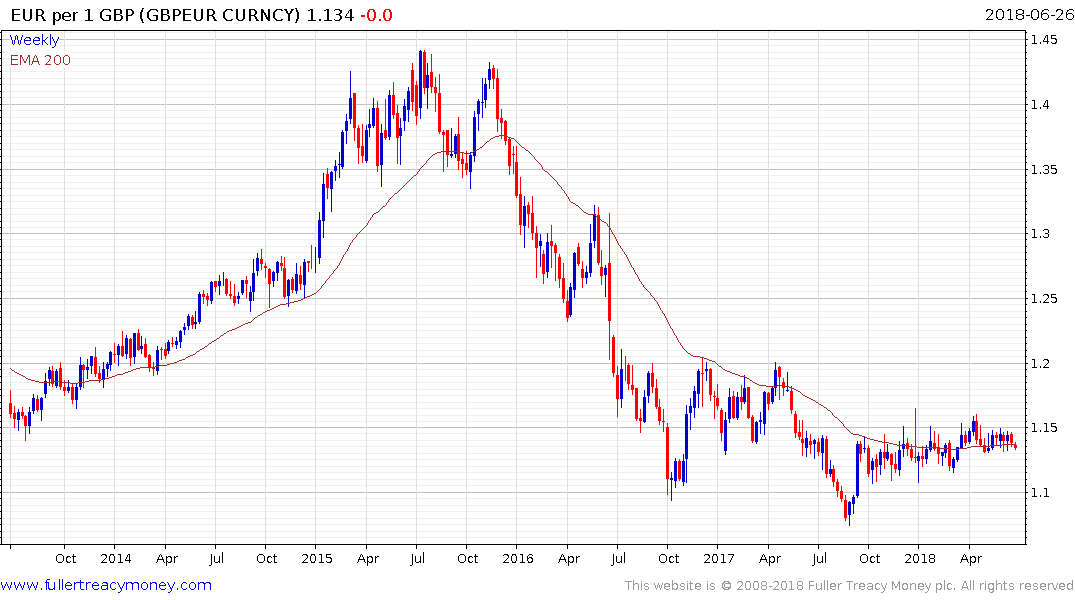
Task: Click the 2014 x-axis label
Action: [x=116, y=558]
